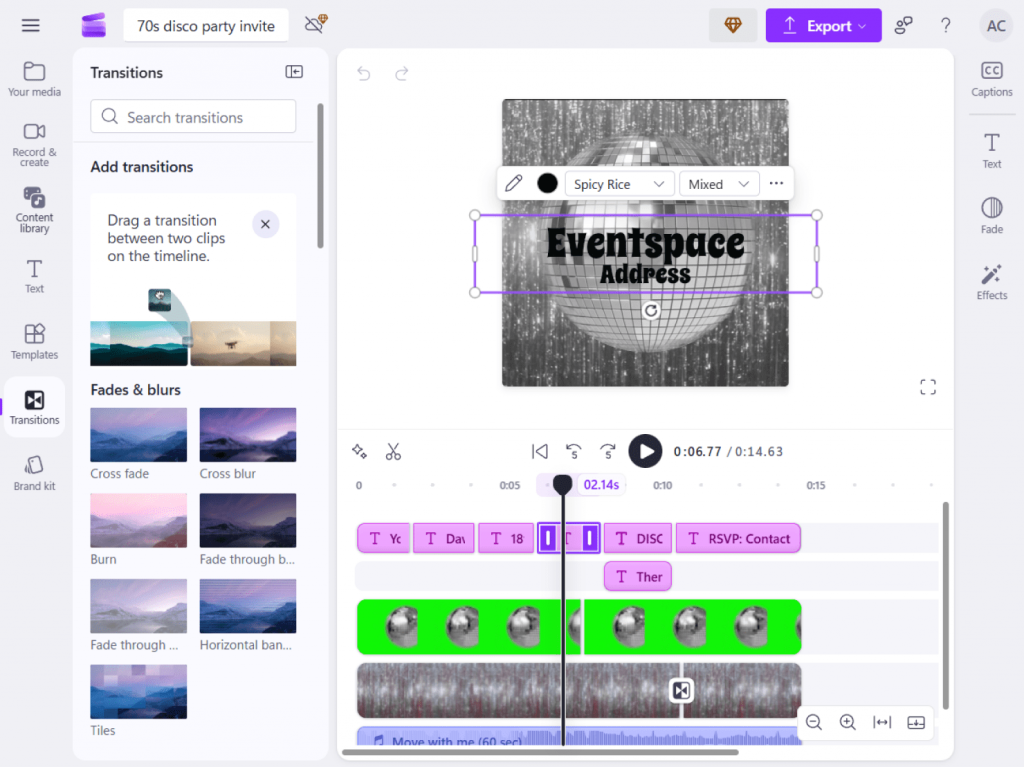Image resolution: width=1024 pixels, height=767 pixels.
Task: Open the Spicy Rice font dropdown
Action: (x=618, y=184)
